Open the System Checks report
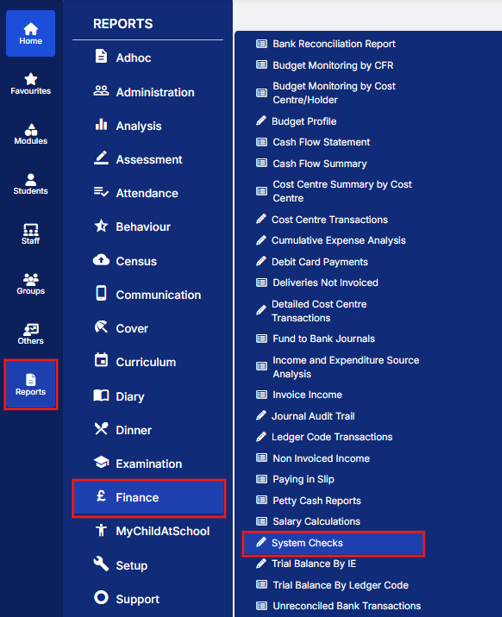The height and width of the screenshot is (617, 502). click(333, 543)
